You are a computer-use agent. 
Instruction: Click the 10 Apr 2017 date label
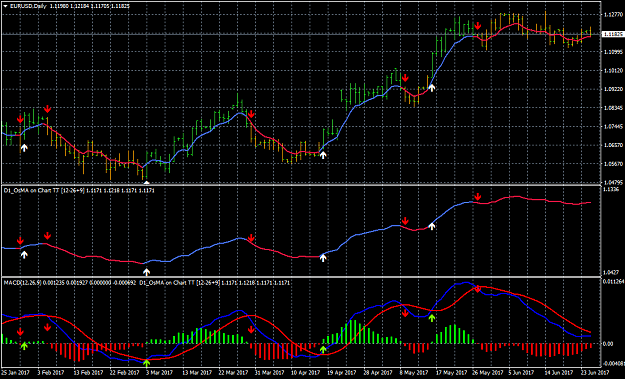[x=305, y=373]
